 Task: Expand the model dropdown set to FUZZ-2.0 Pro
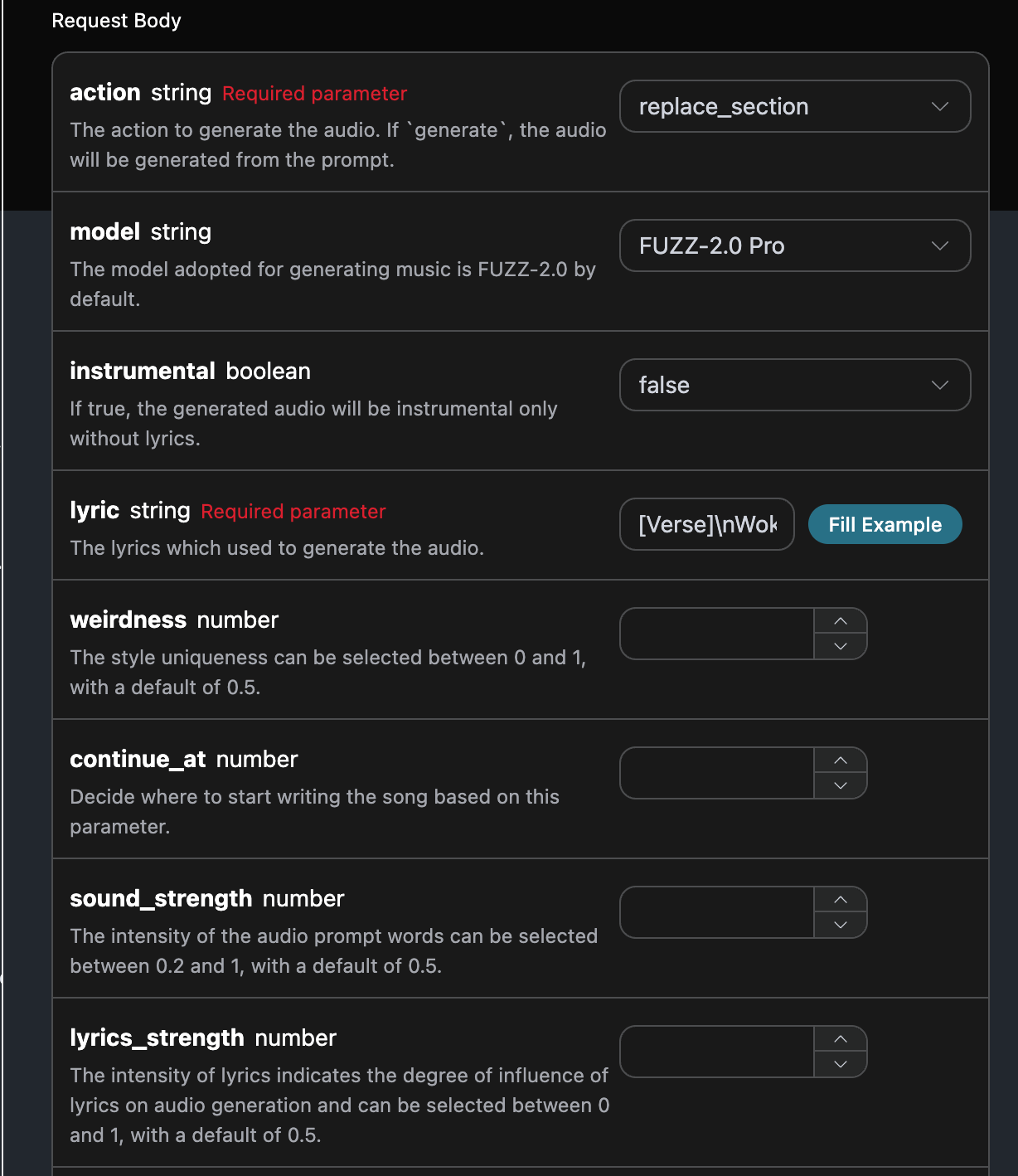[x=794, y=245]
